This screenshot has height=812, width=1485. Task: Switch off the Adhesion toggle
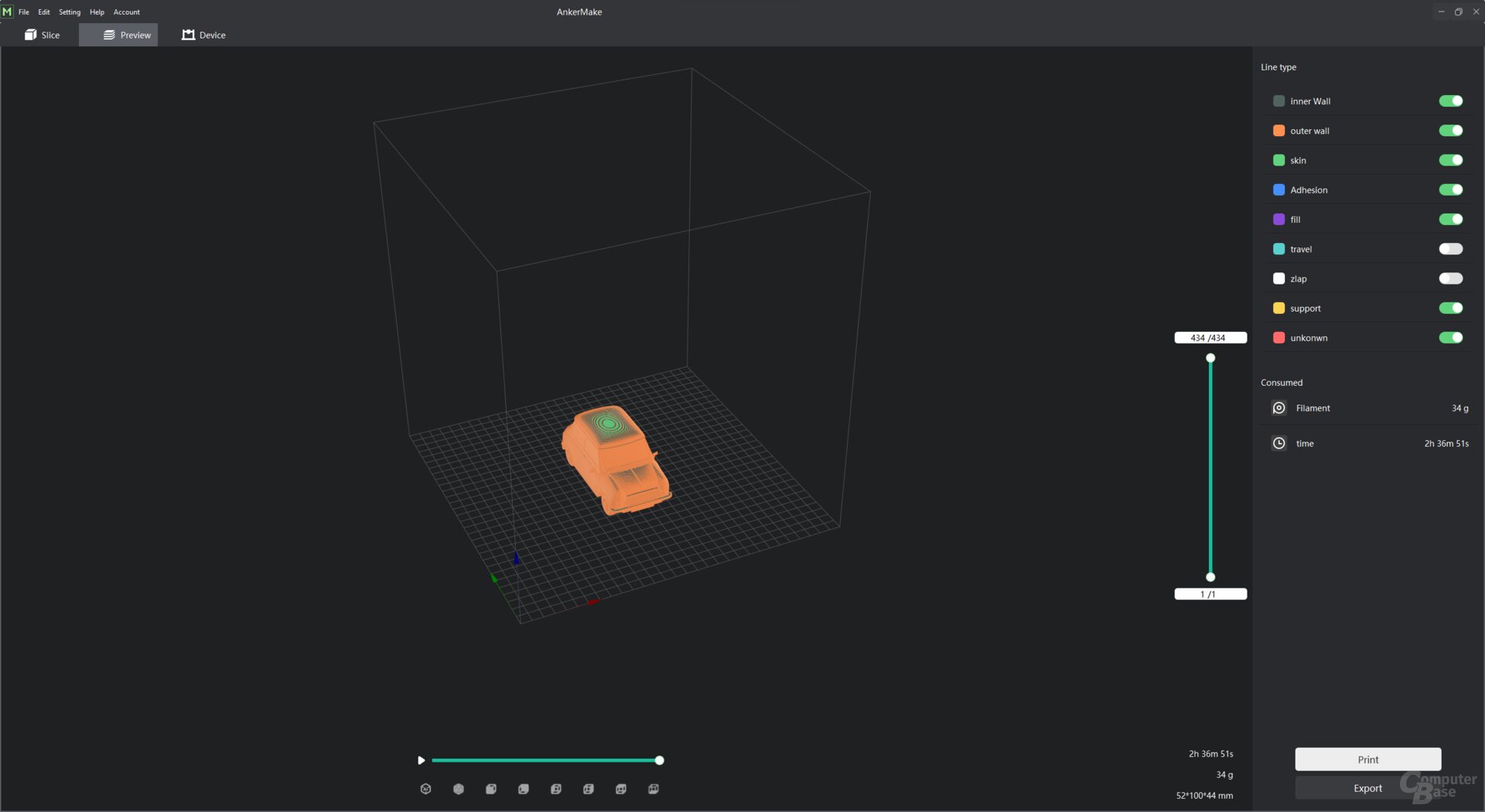(1450, 190)
